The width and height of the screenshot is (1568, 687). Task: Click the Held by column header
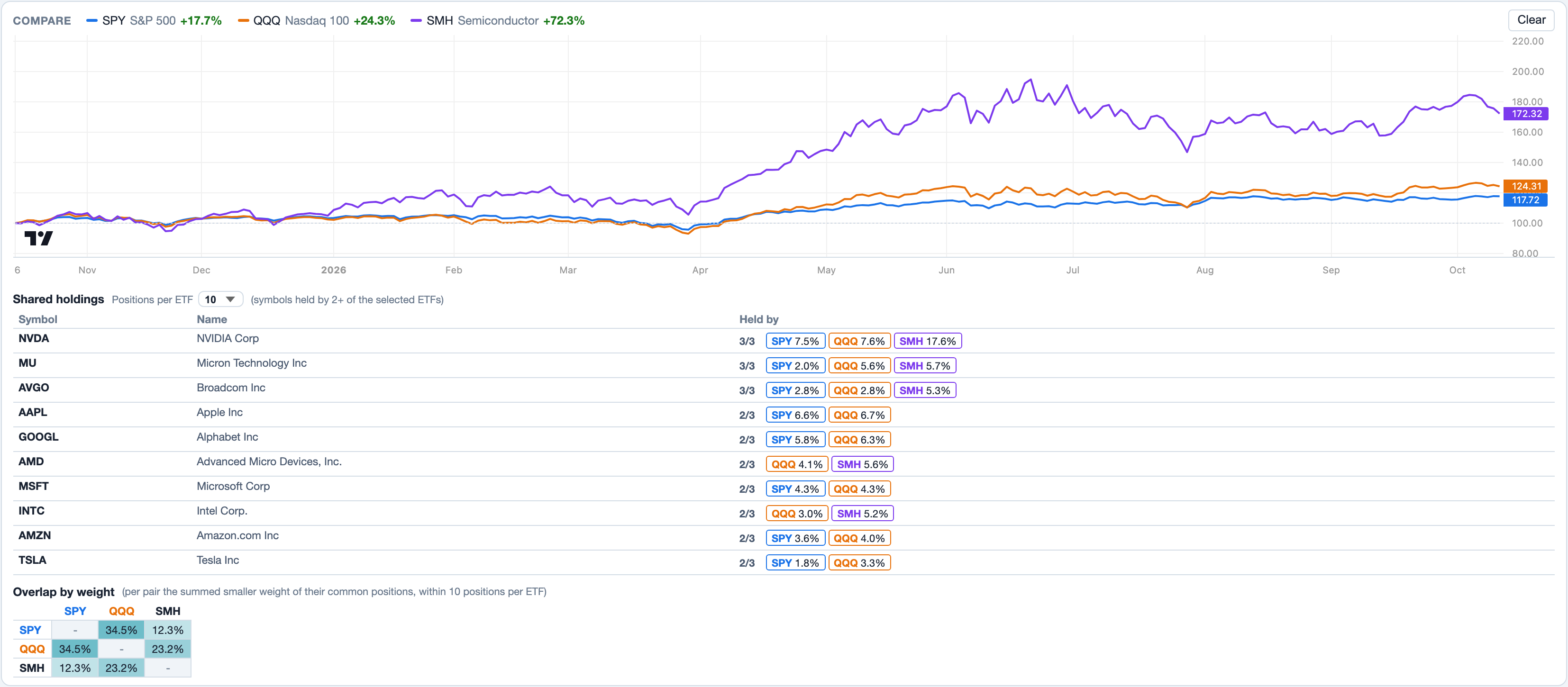(758, 319)
